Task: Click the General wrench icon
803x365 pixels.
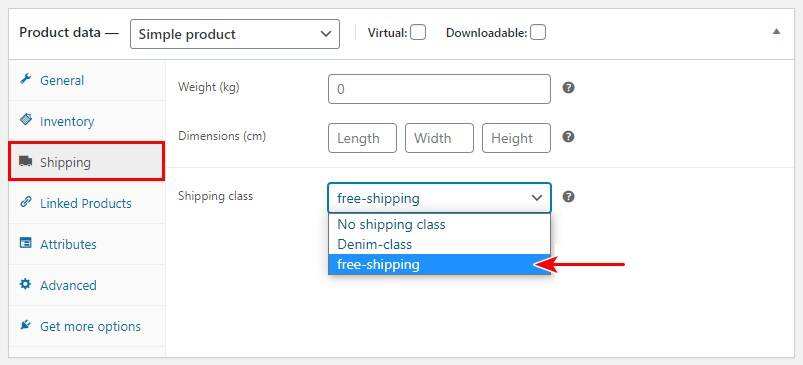Action: pyautogui.click(x=26, y=80)
